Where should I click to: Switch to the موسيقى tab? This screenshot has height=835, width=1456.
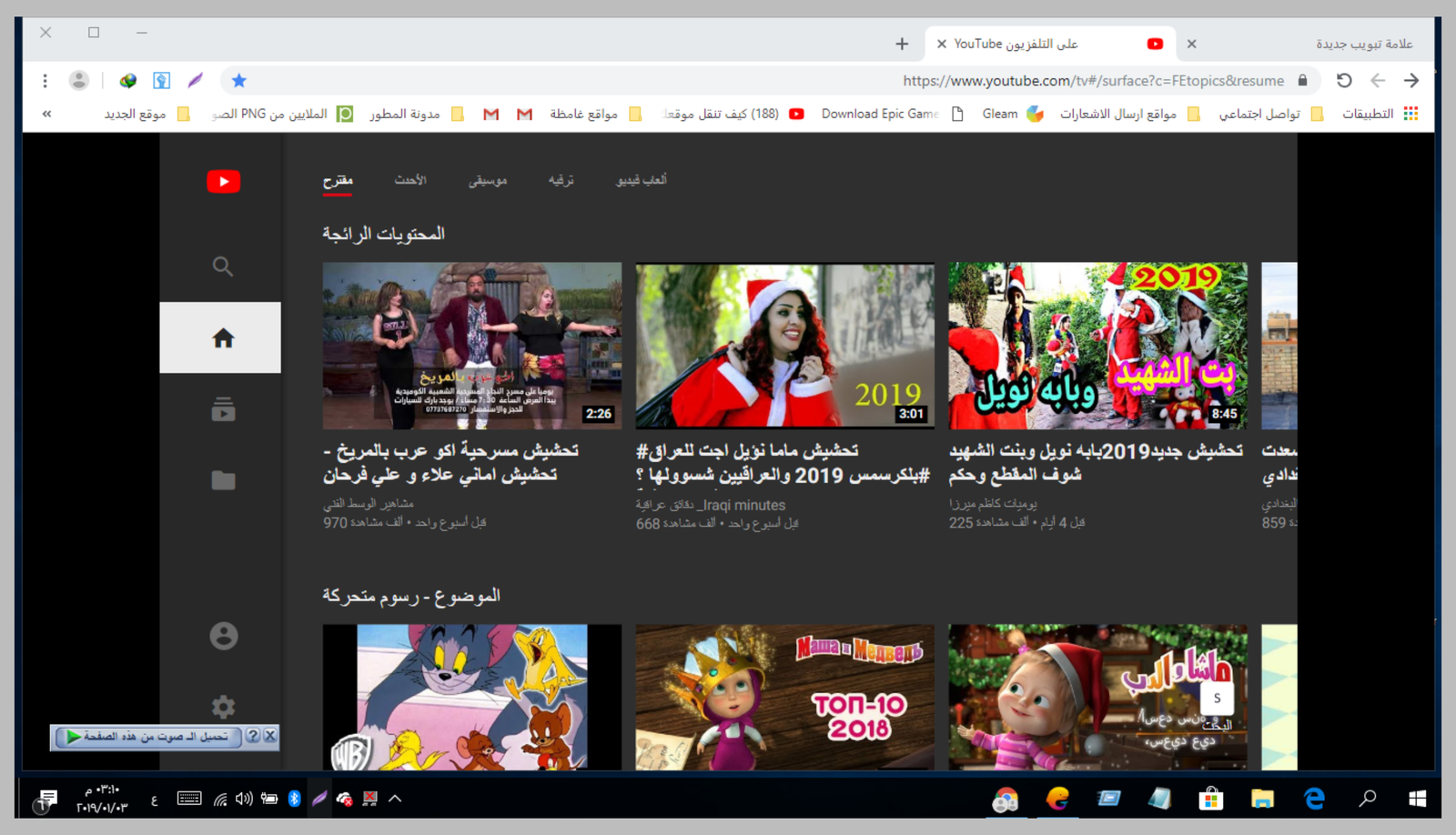coord(488,180)
